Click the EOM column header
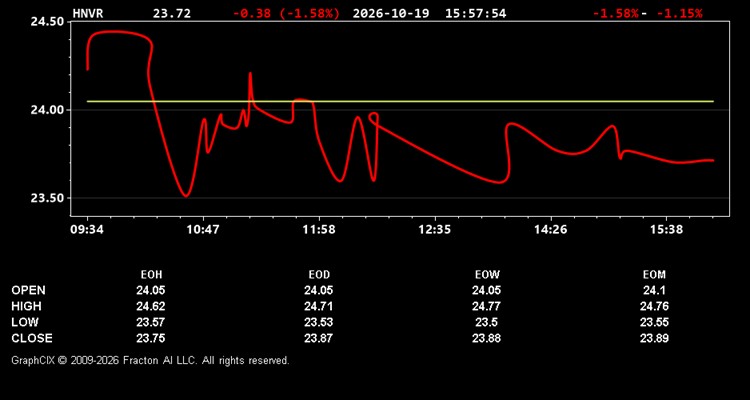 654,275
